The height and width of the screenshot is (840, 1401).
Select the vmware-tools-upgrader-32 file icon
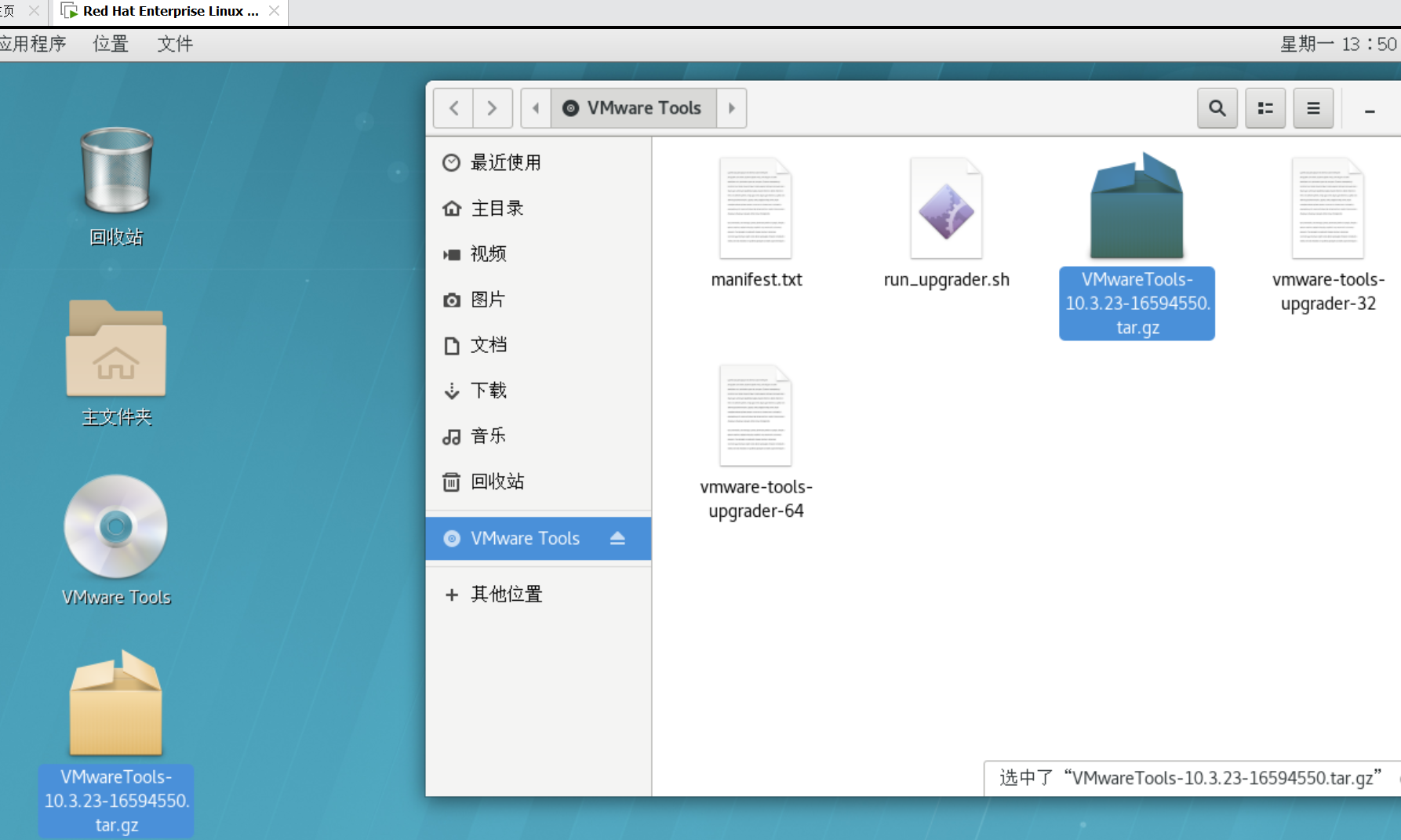[x=1327, y=209]
